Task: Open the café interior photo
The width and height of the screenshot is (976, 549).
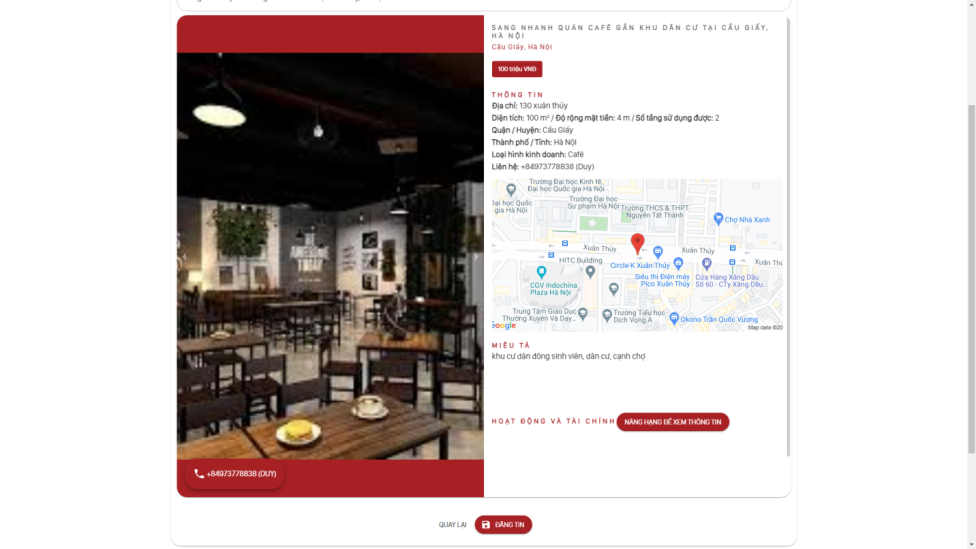Action: (330, 256)
